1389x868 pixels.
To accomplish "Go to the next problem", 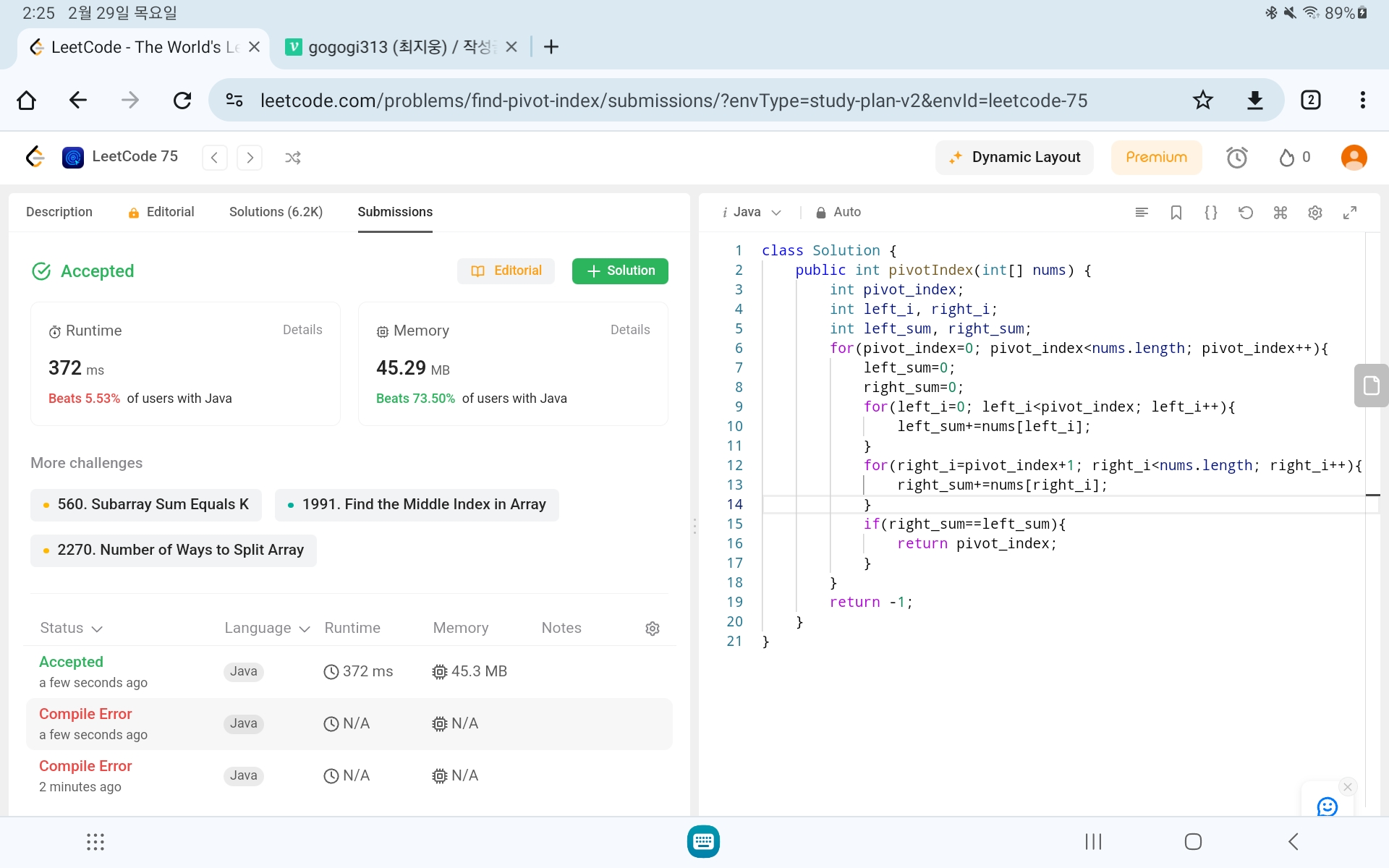I will coord(250,158).
